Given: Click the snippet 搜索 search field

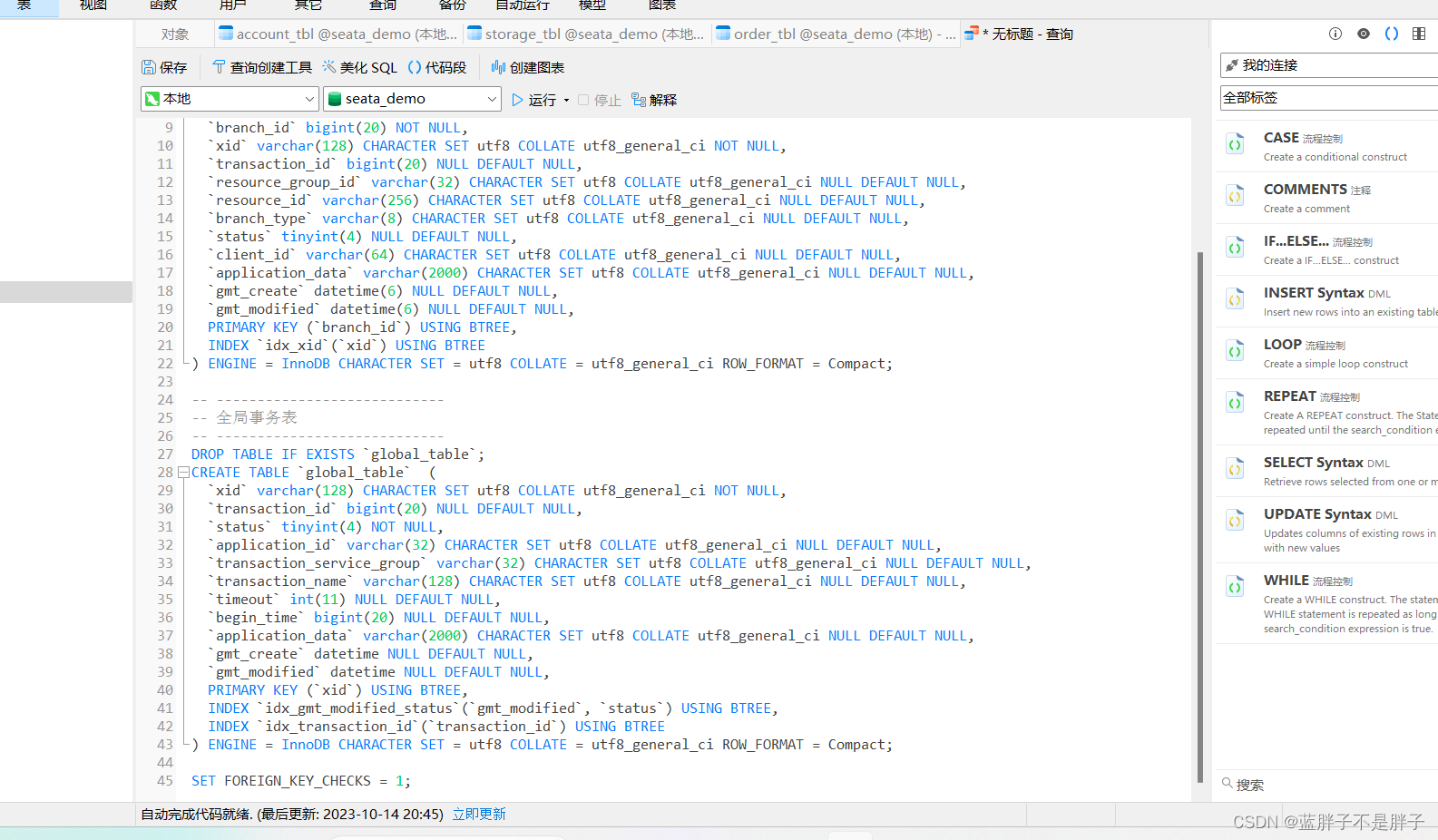Looking at the screenshot, I should (x=1329, y=785).
